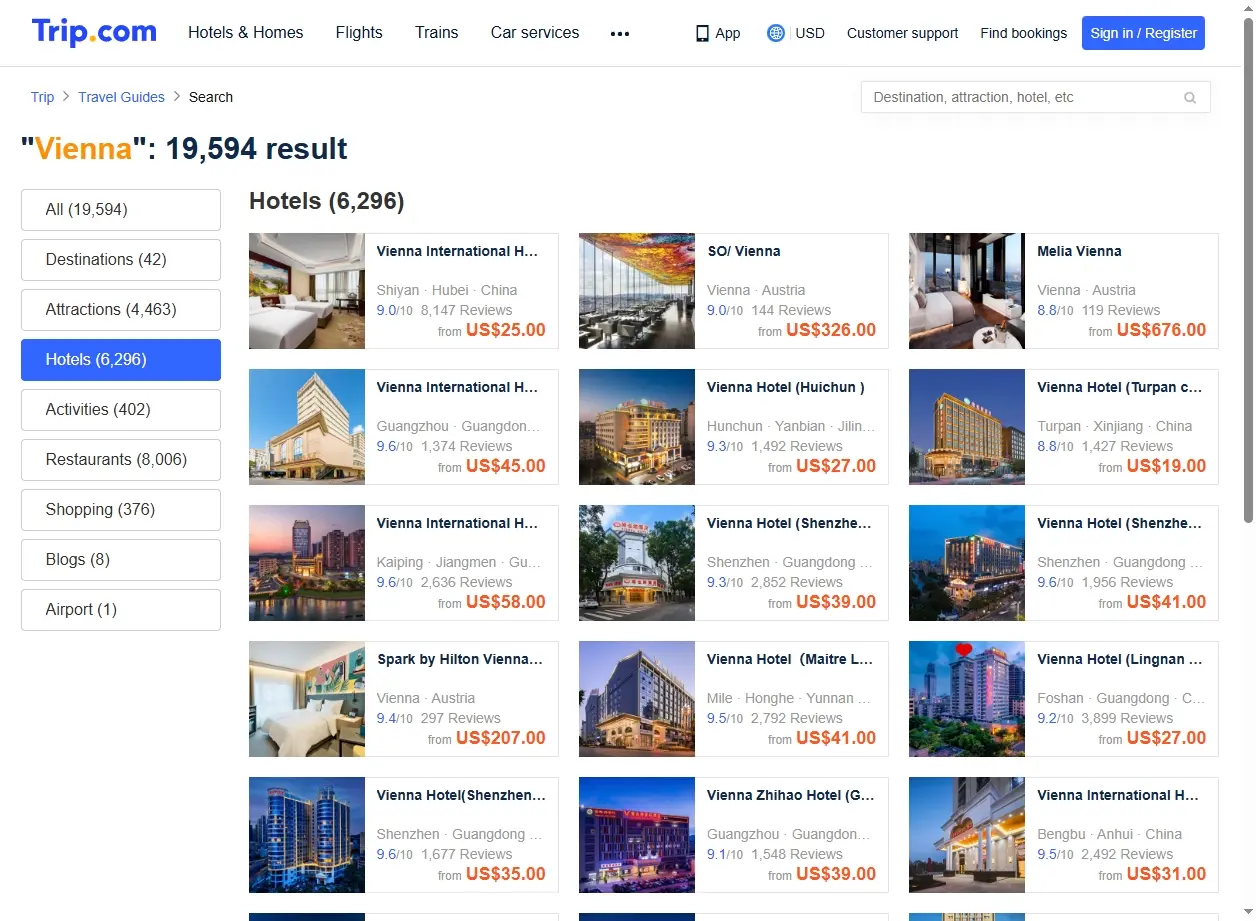The height and width of the screenshot is (921, 1256).
Task: Open Melia Vienna hotel photo
Action: pyautogui.click(x=967, y=291)
